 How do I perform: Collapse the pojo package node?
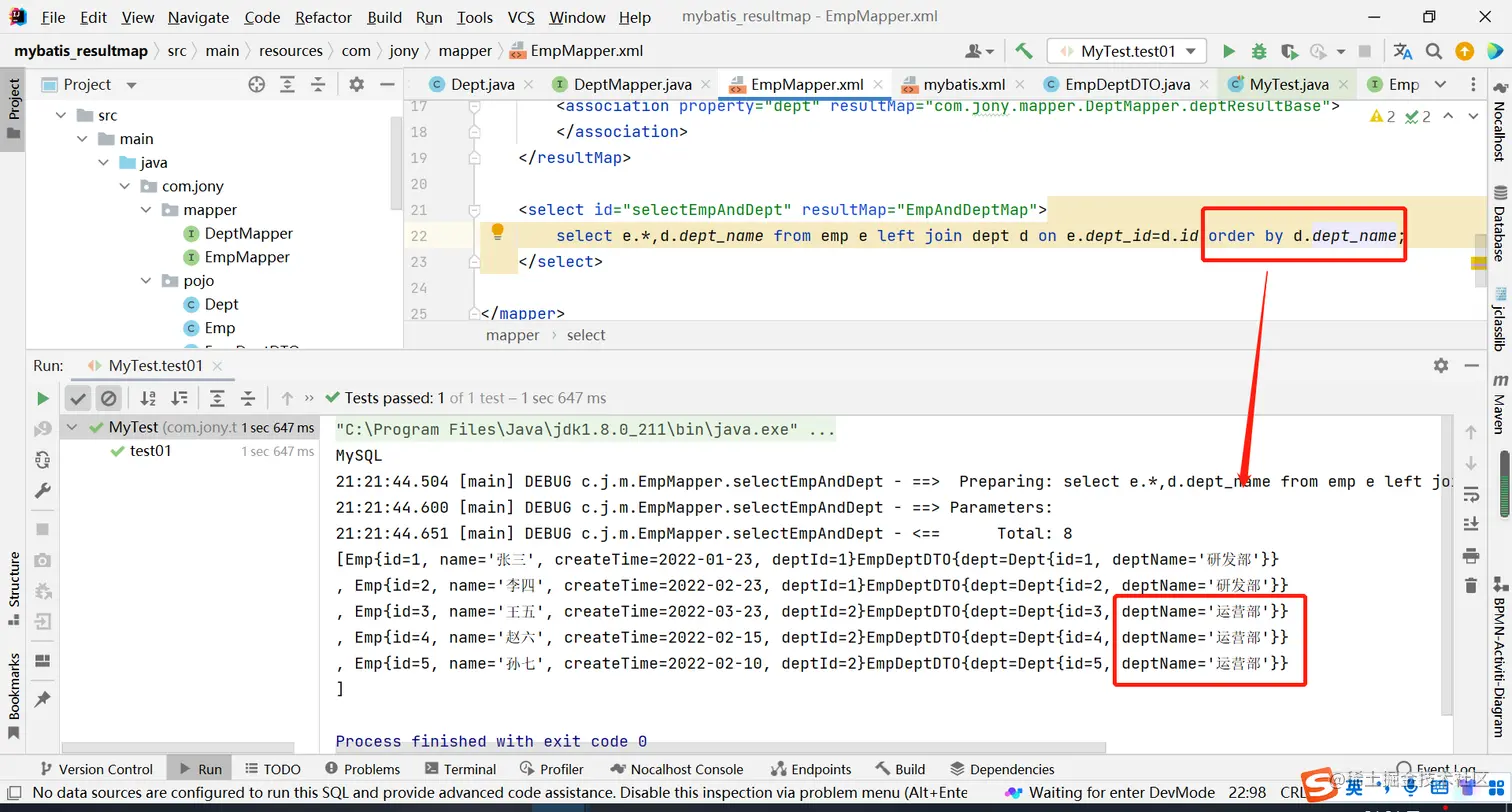coord(146,281)
